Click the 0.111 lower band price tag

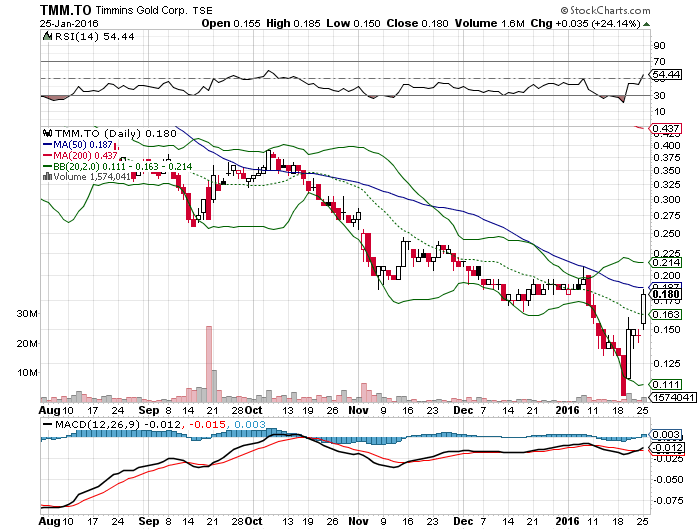click(666, 384)
